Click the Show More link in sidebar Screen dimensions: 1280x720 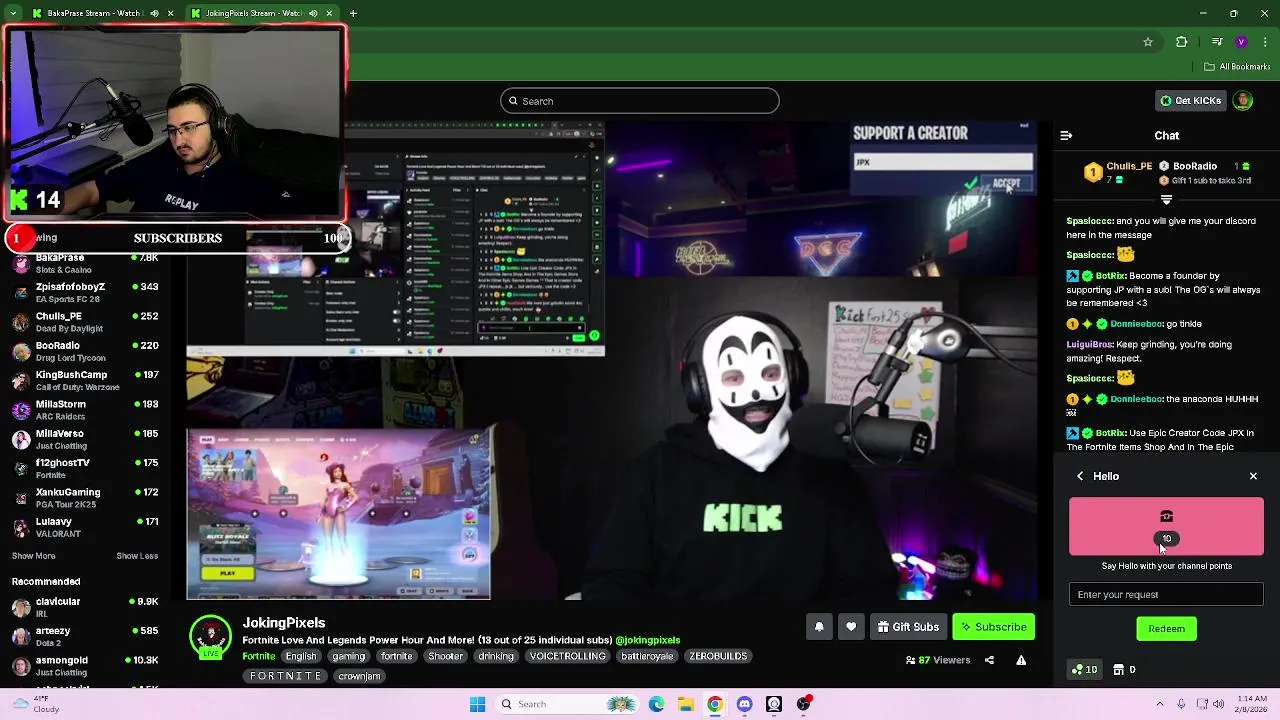point(34,556)
